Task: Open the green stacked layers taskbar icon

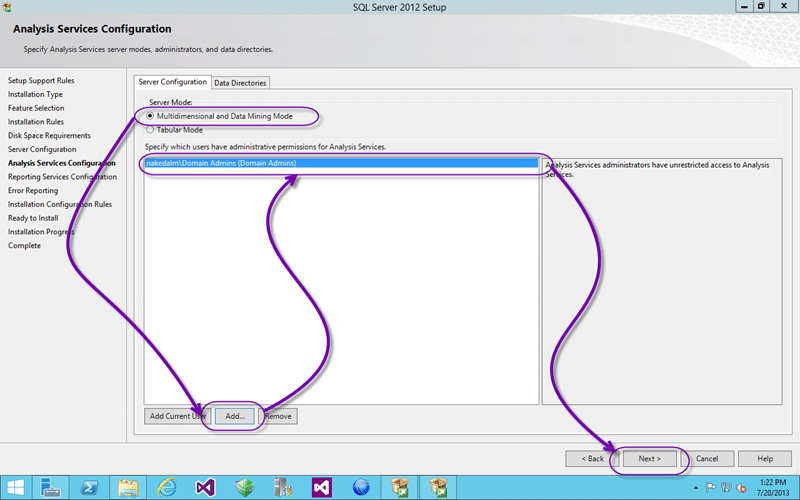Action: (x=244, y=488)
